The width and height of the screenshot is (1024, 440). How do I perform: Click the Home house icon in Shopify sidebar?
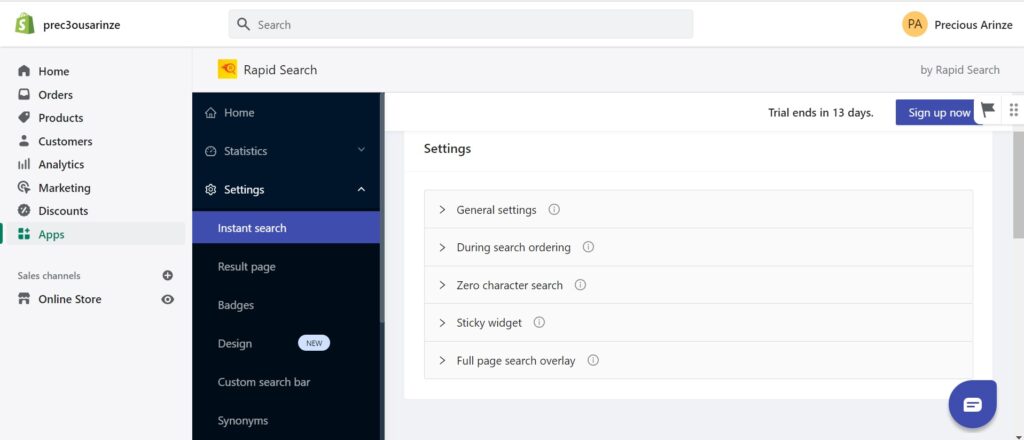click(24, 71)
